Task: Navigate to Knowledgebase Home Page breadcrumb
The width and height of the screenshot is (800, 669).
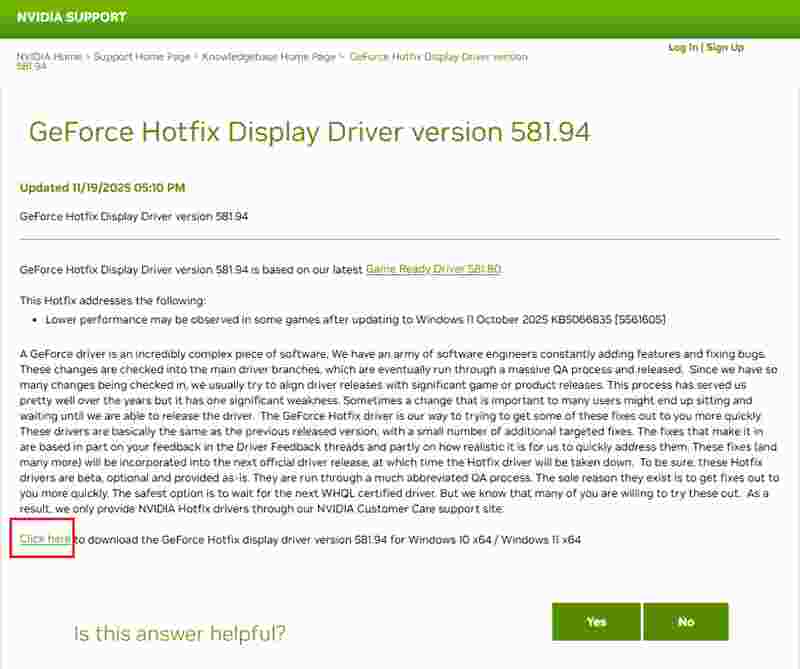Action: [269, 57]
